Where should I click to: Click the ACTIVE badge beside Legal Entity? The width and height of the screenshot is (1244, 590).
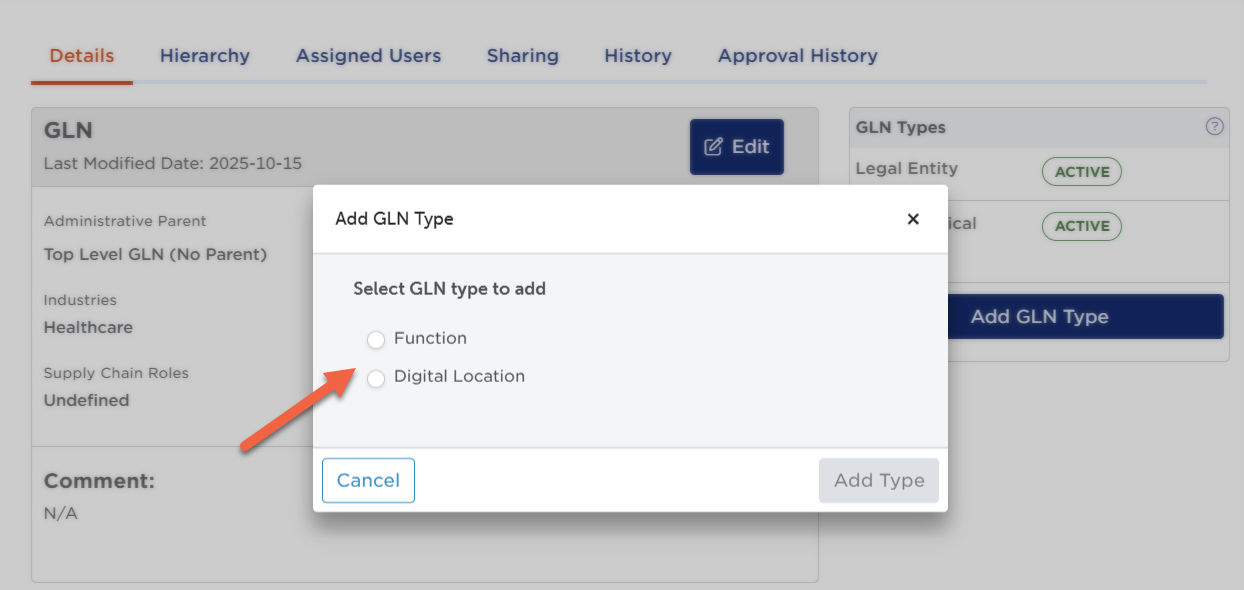[1081, 172]
